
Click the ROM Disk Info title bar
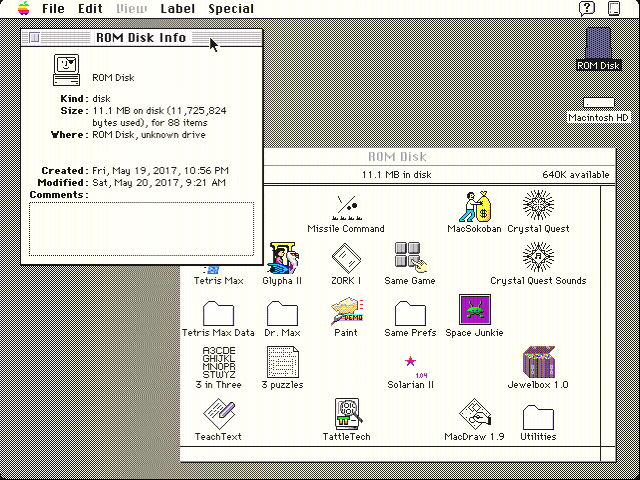(x=141, y=38)
